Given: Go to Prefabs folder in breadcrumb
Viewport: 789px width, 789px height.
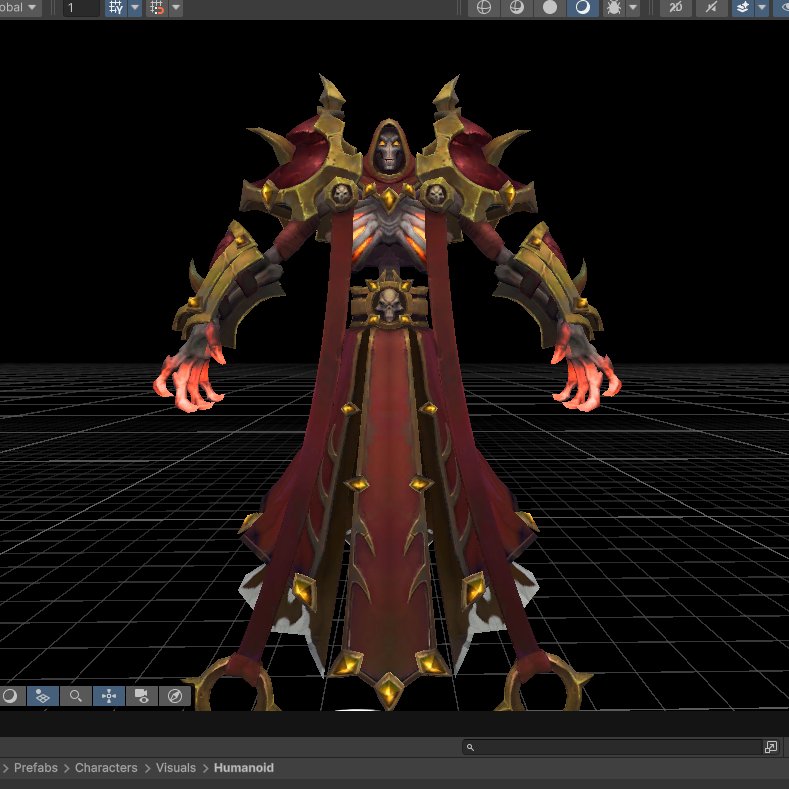Looking at the screenshot, I should click(x=36, y=768).
